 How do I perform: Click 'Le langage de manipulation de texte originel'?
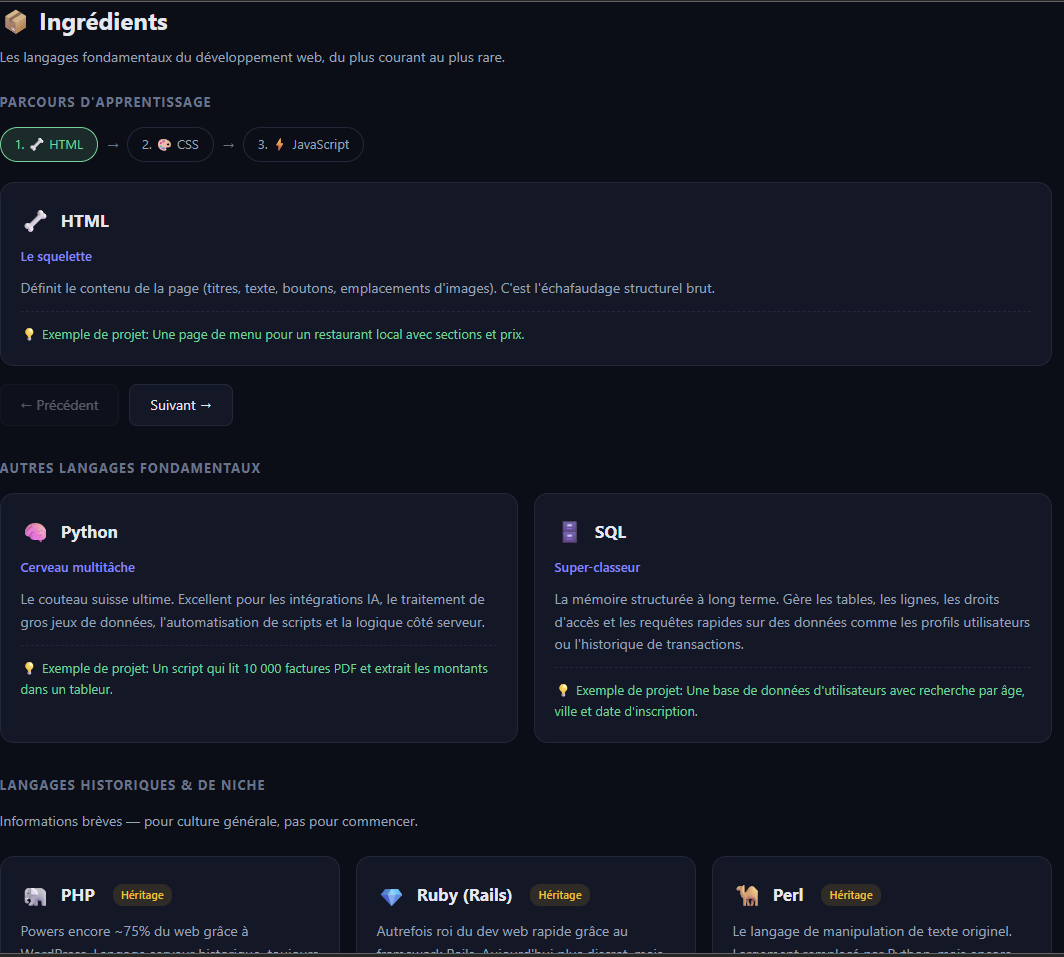(x=872, y=931)
